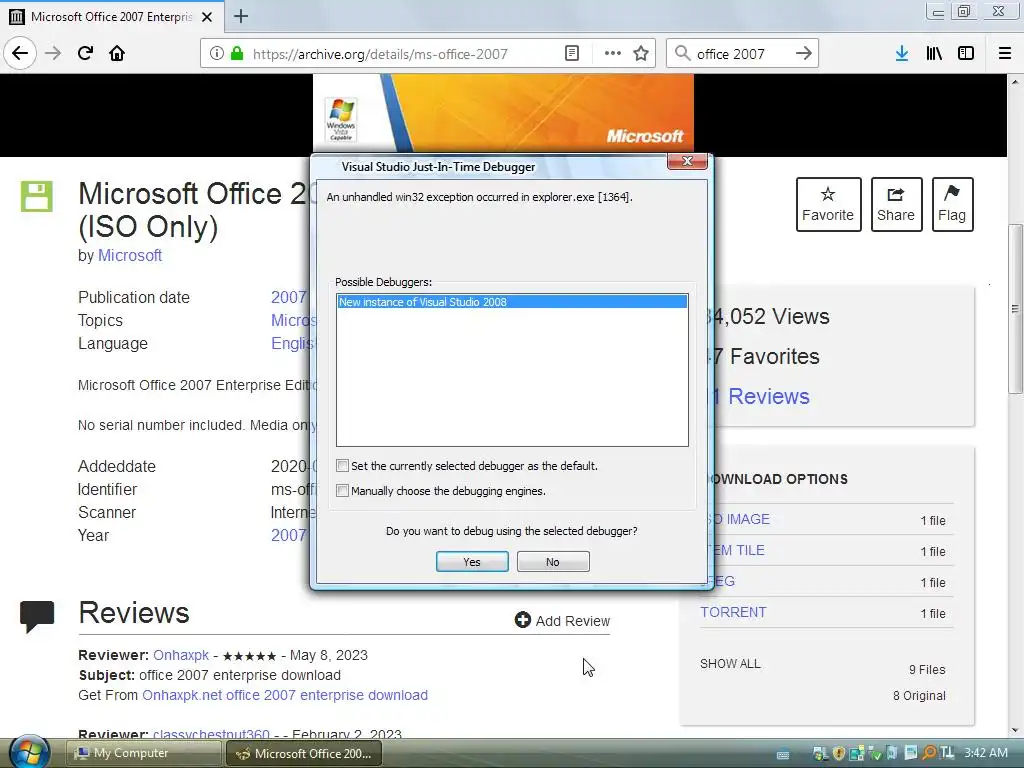Image resolution: width=1024 pixels, height=768 pixels.
Task: Click the Reviews speech bubble icon
Action: 37,616
